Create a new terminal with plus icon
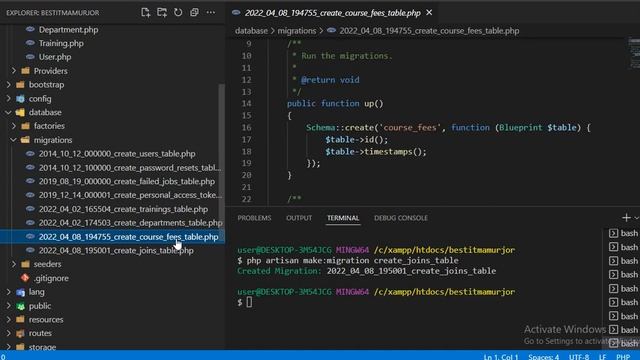640x360 pixels. 626,218
